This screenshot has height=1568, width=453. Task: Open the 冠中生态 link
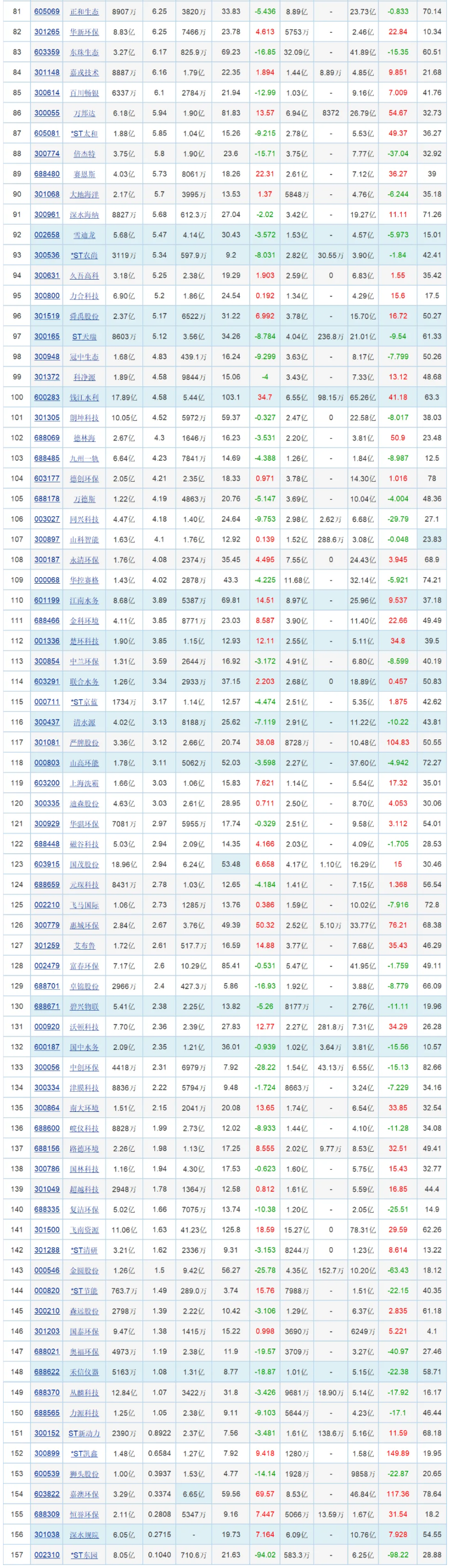(84, 357)
